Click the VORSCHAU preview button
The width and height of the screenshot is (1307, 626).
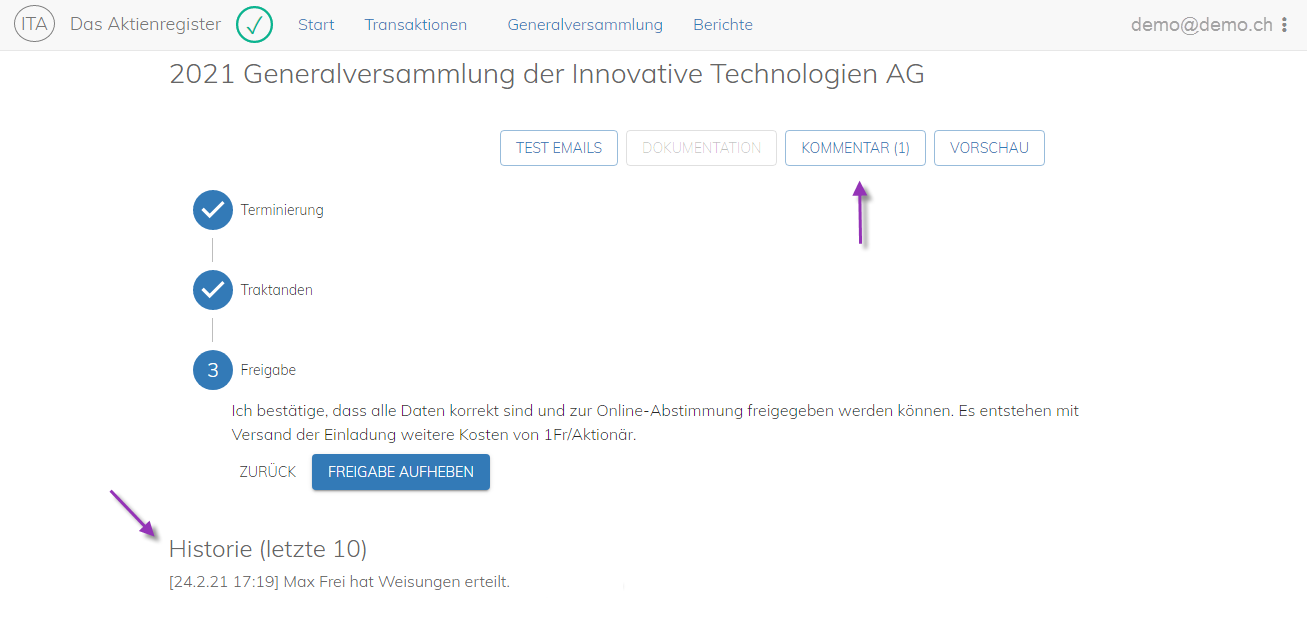[x=989, y=148]
